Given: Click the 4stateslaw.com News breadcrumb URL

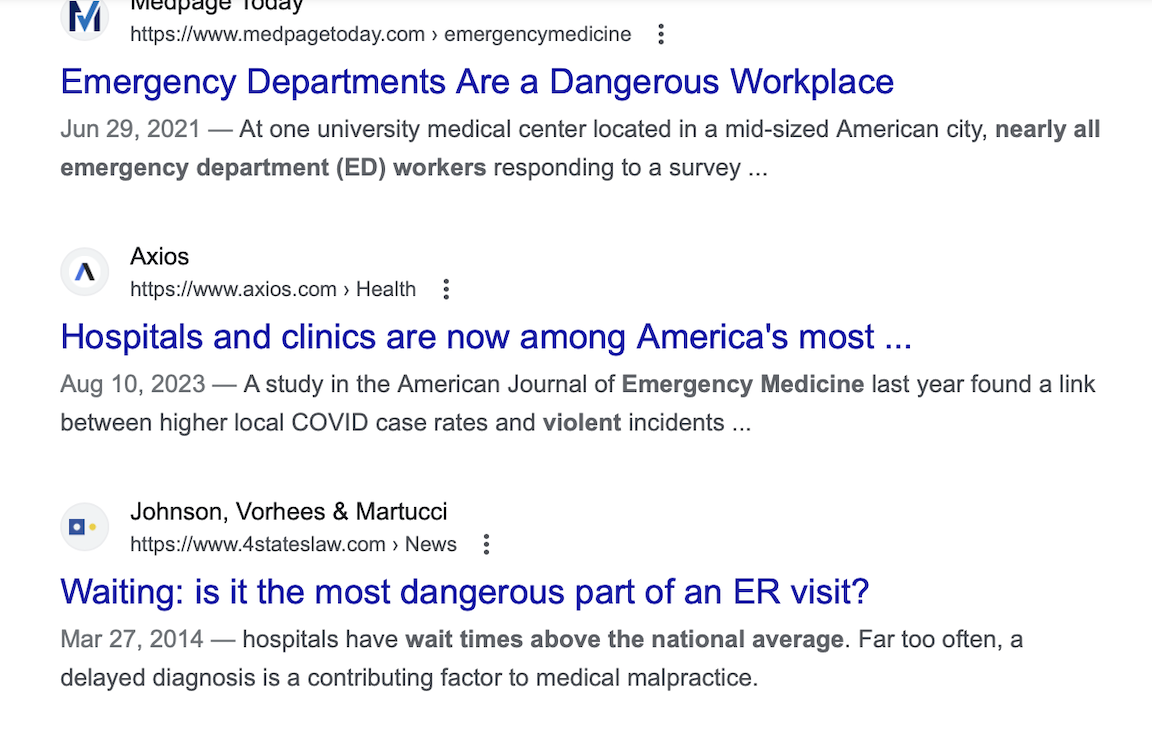Looking at the screenshot, I should click(x=293, y=545).
